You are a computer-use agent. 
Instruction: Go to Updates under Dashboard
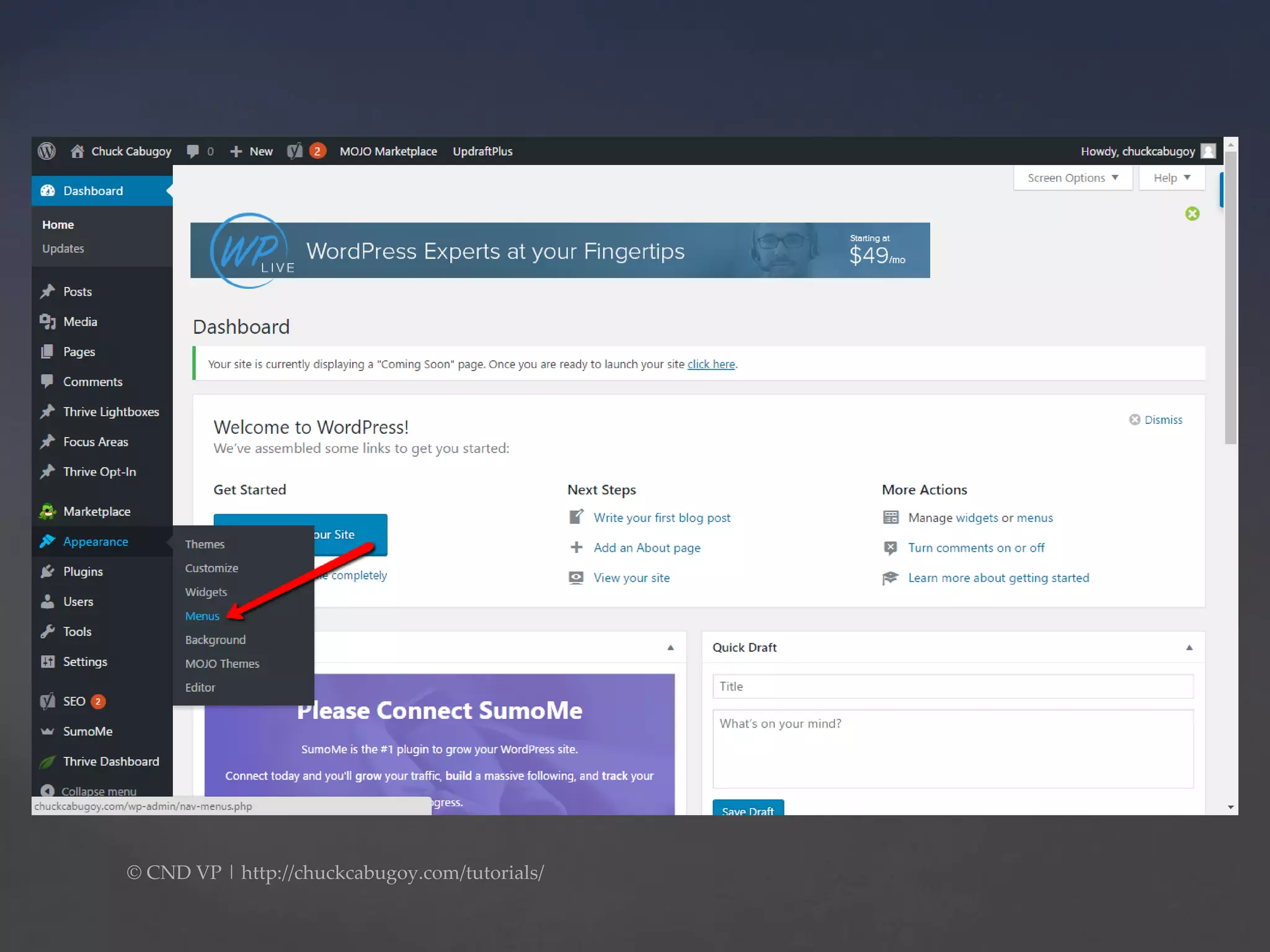pos(63,249)
